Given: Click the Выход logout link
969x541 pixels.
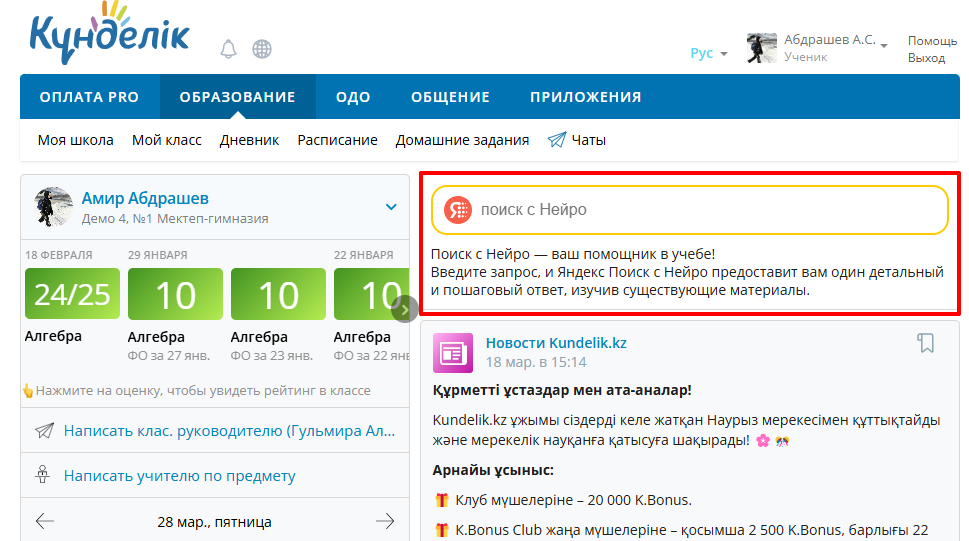Looking at the screenshot, I should (926, 58).
